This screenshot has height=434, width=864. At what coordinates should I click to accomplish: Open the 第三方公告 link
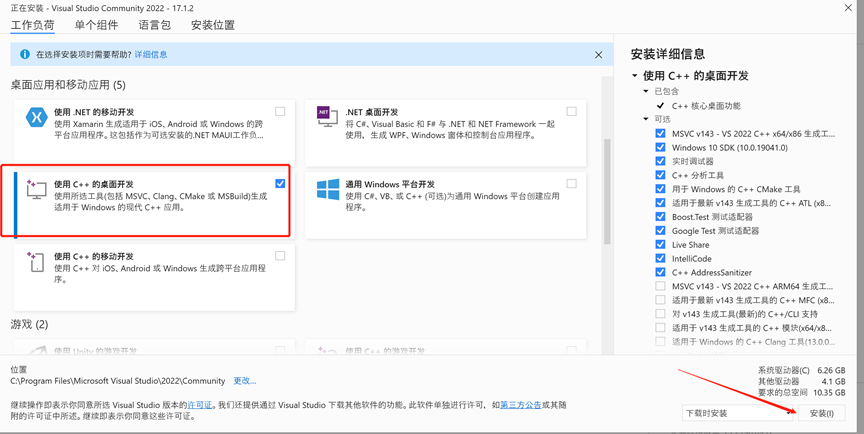point(521,405)
